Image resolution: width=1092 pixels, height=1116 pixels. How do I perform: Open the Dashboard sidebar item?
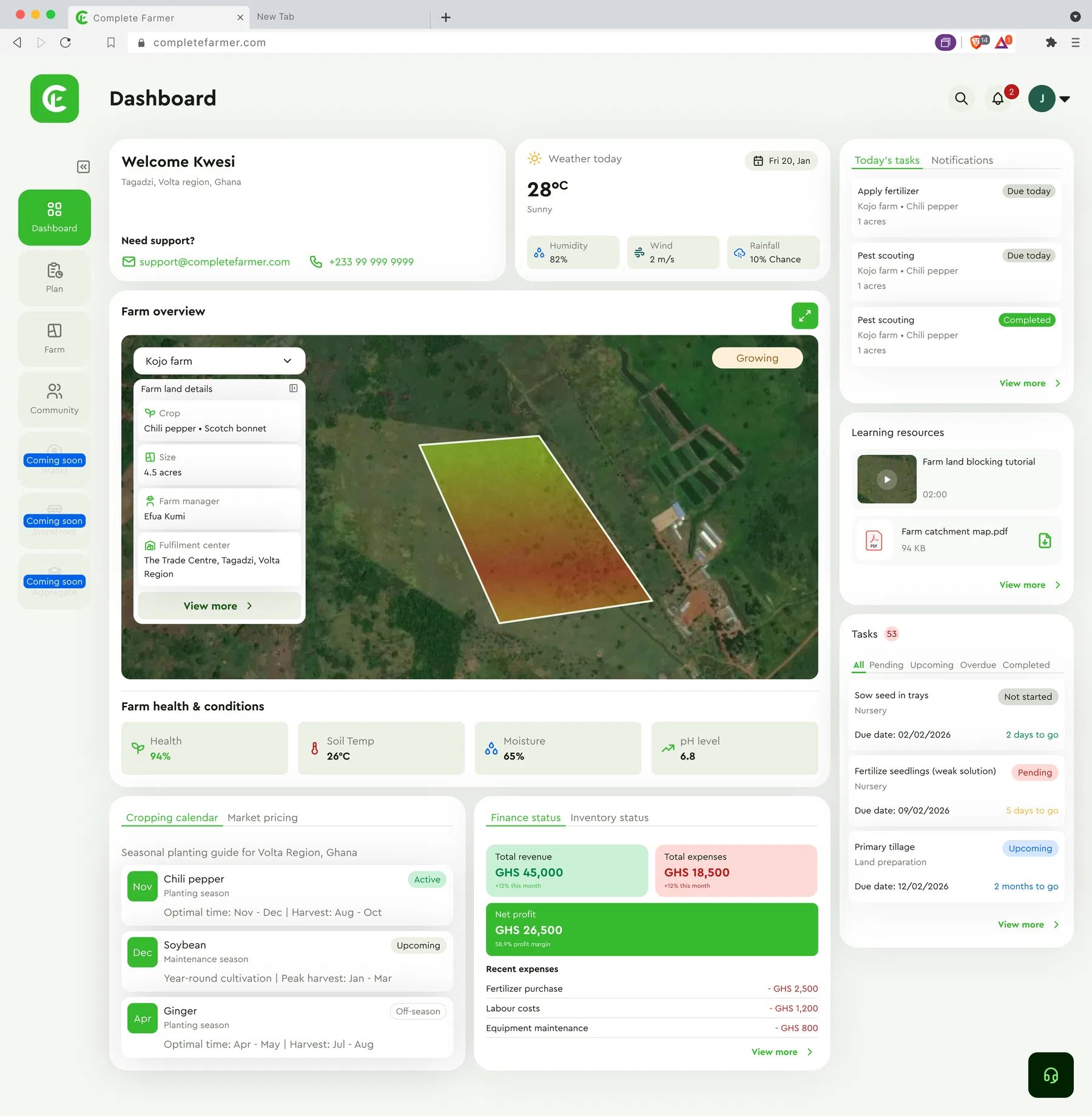[x=55, y=218]
